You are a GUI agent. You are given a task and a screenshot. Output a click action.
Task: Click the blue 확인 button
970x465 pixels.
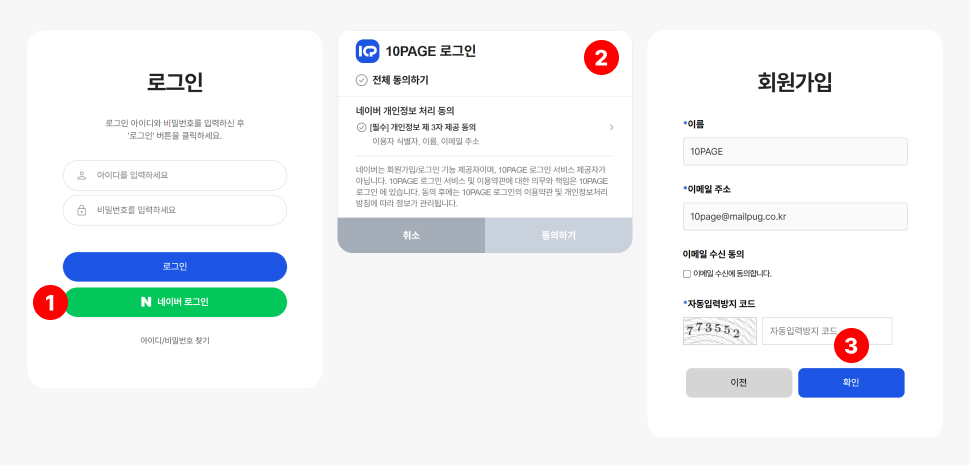click(x=851, y=383)
